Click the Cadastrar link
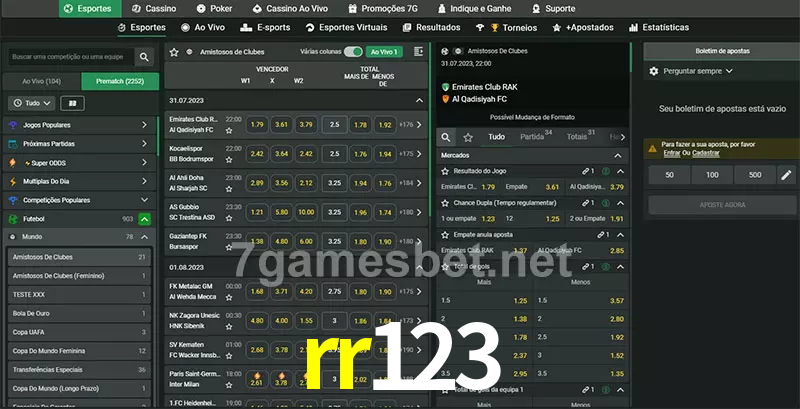This screenshot has height=409, width=800. click(706, 153)
